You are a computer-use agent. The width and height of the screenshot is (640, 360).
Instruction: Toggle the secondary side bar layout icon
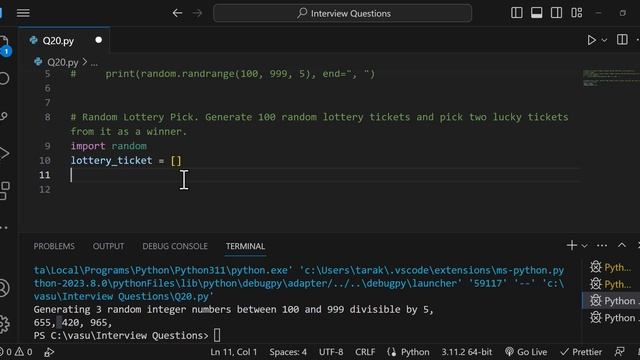coord(556,13)
